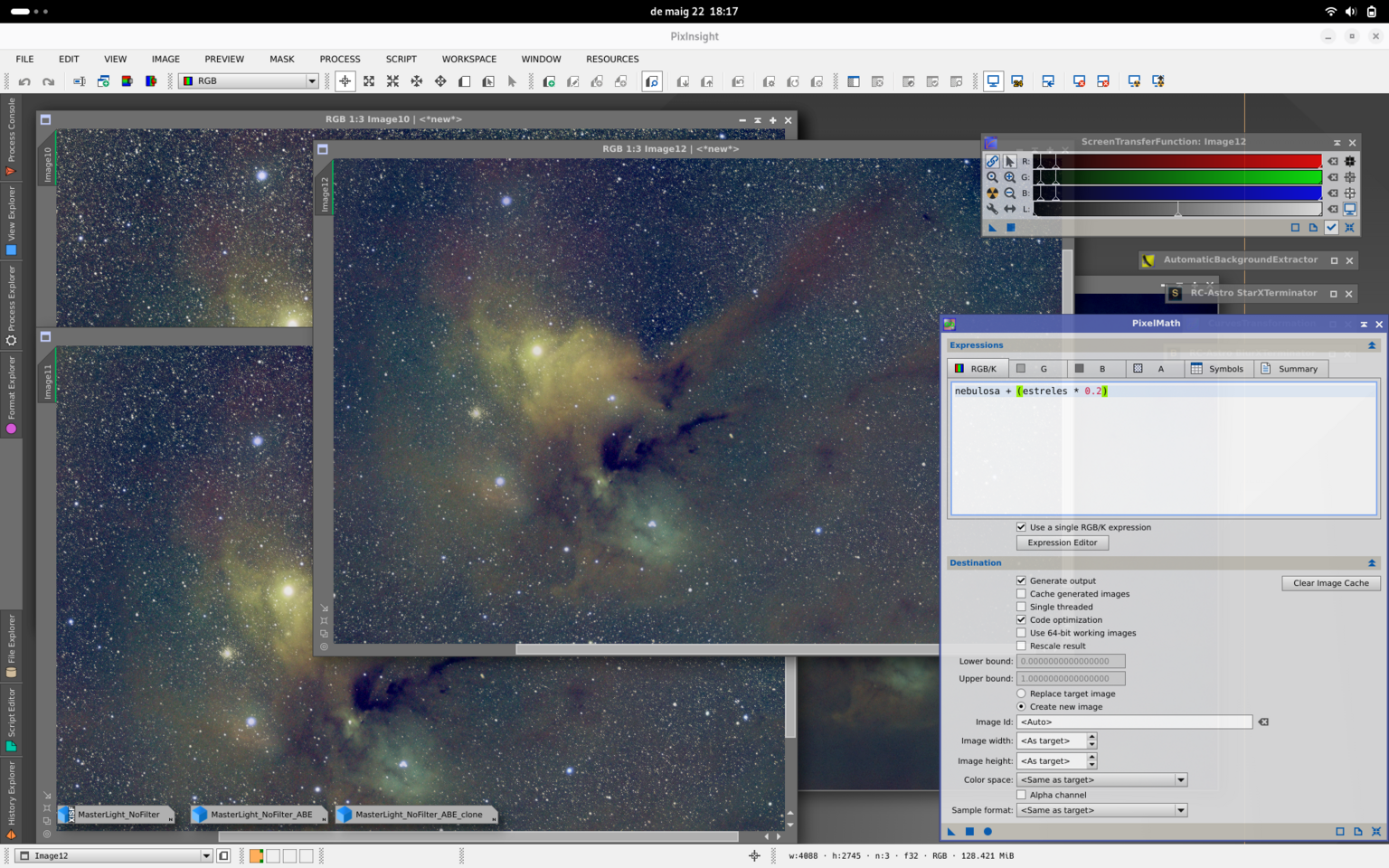
Task: Click the Clear Image Cache button
Action: pos(1331,583)
